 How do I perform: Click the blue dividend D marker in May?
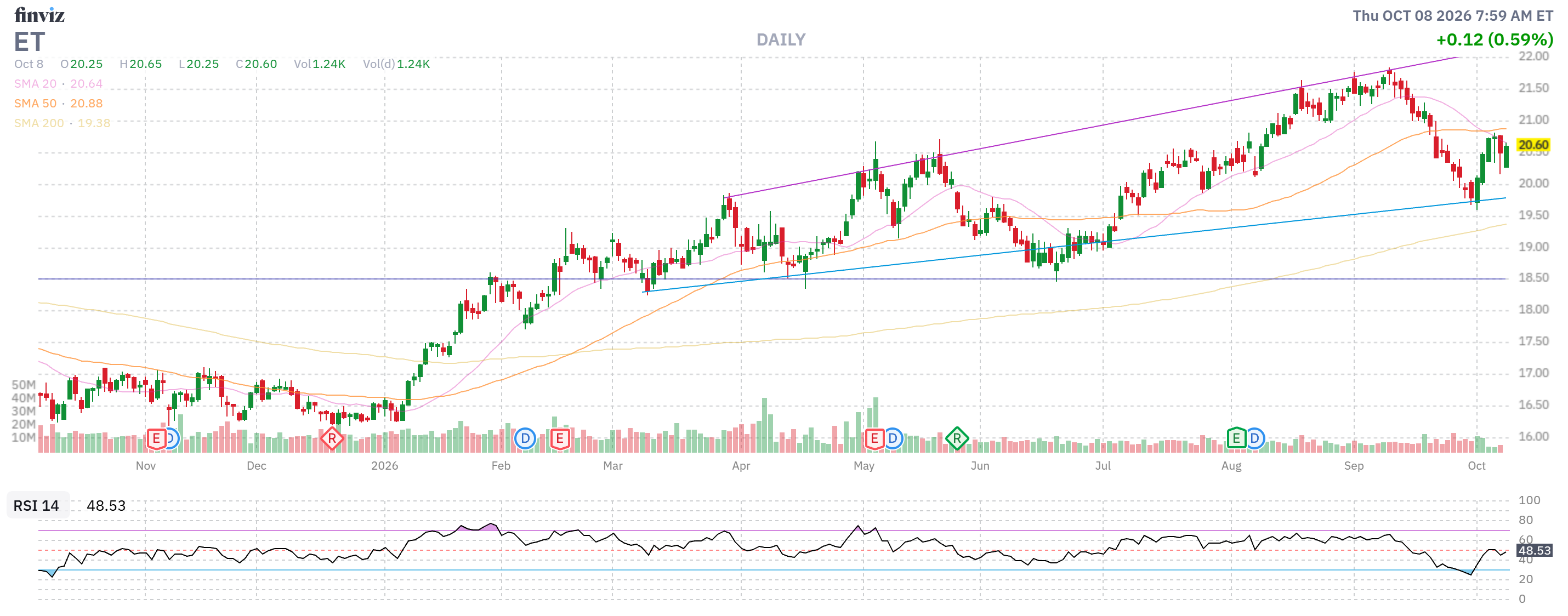pyautogui.click(x=893, y=438)
